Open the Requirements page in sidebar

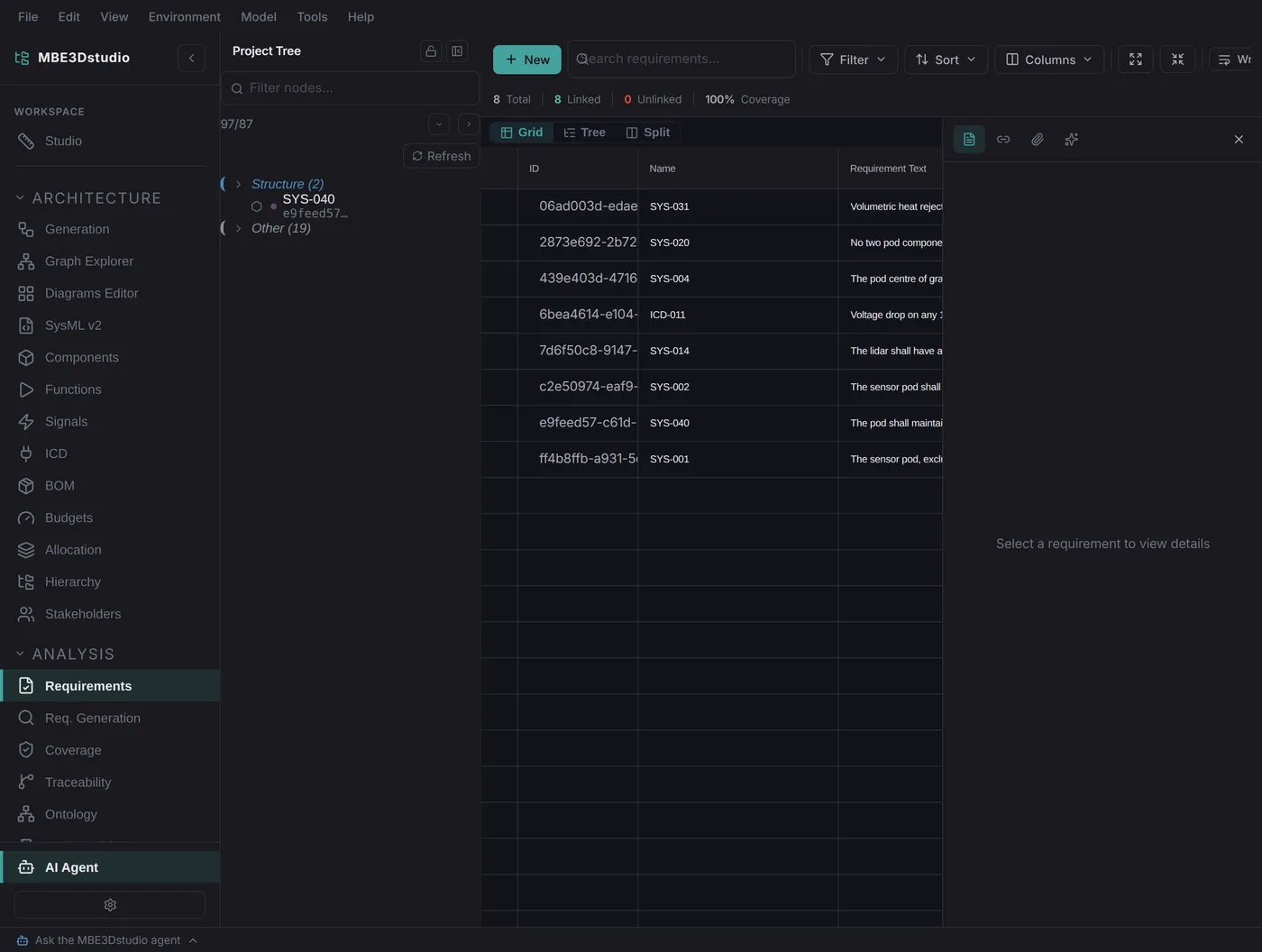pos(110,686)
